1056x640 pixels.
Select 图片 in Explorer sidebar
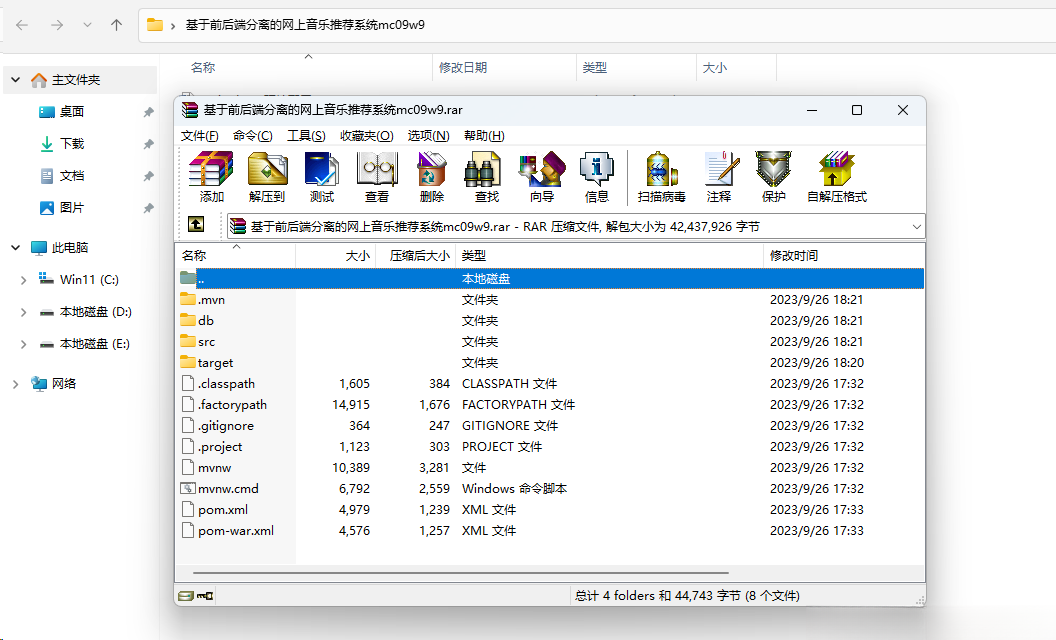coord(71,208)
